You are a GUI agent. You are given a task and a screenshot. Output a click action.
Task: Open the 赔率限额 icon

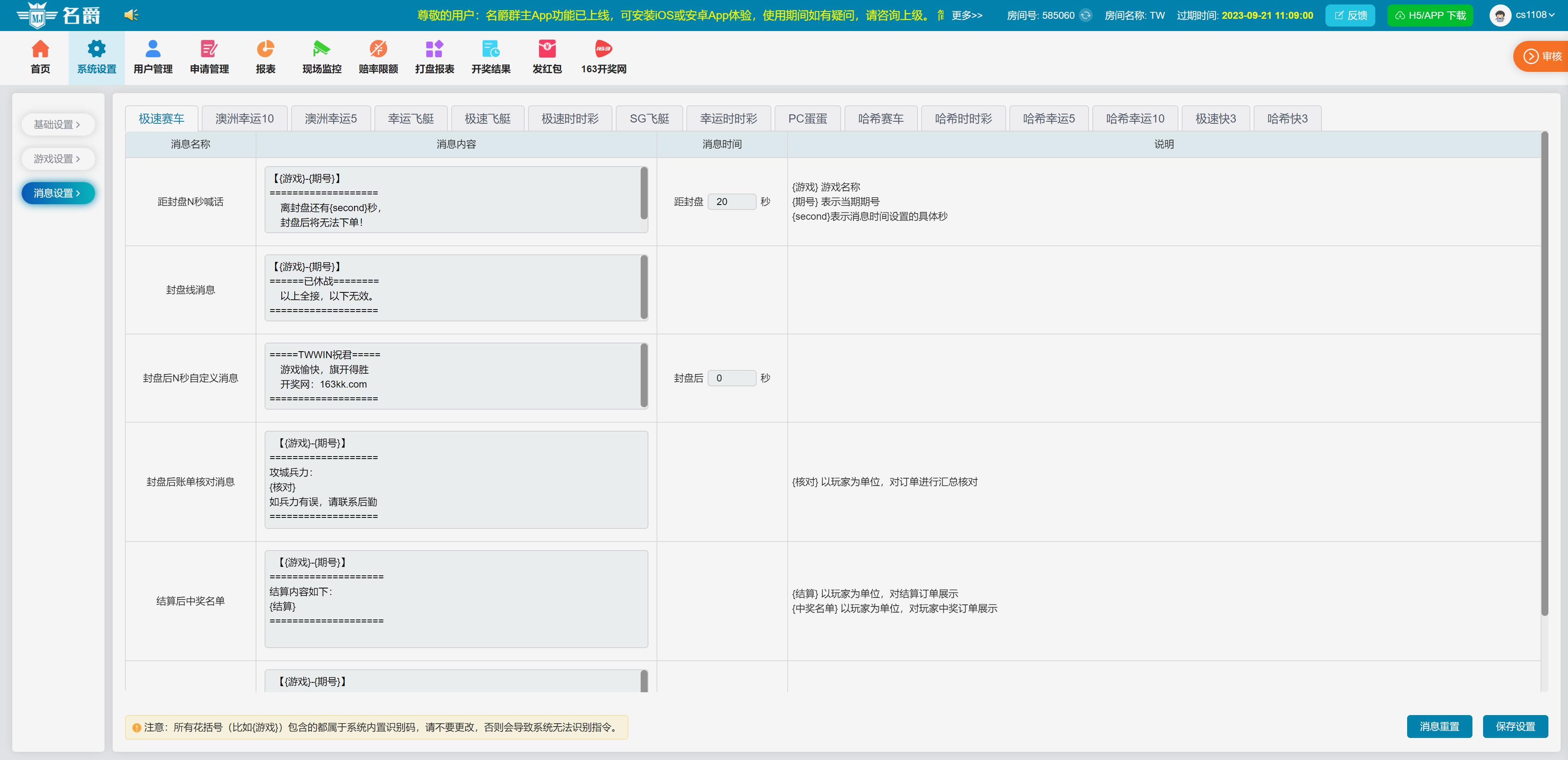coord(378,49)
